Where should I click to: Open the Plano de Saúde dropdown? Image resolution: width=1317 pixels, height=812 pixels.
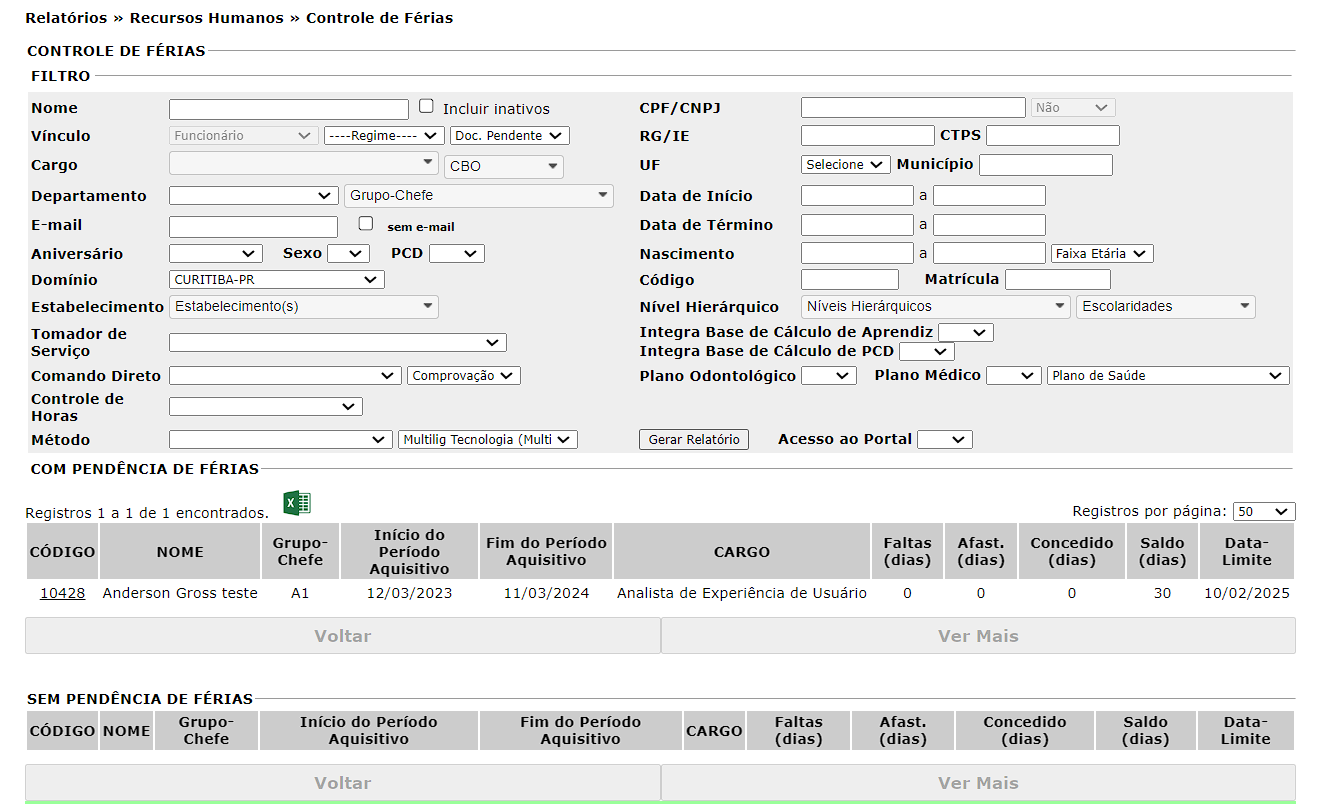pyautogui.click(x=1167, y=376)
